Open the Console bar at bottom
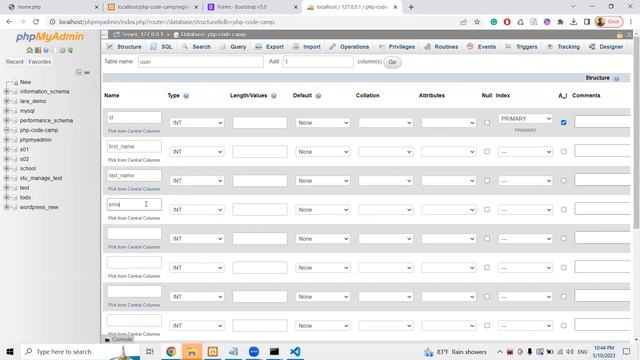 [x=118, y=340]
